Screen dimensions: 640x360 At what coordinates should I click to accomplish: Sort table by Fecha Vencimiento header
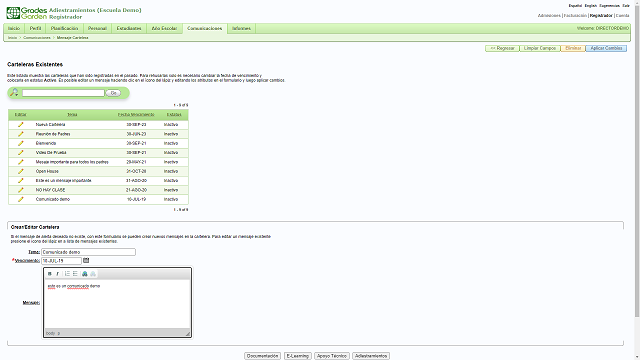coord(136,115)
